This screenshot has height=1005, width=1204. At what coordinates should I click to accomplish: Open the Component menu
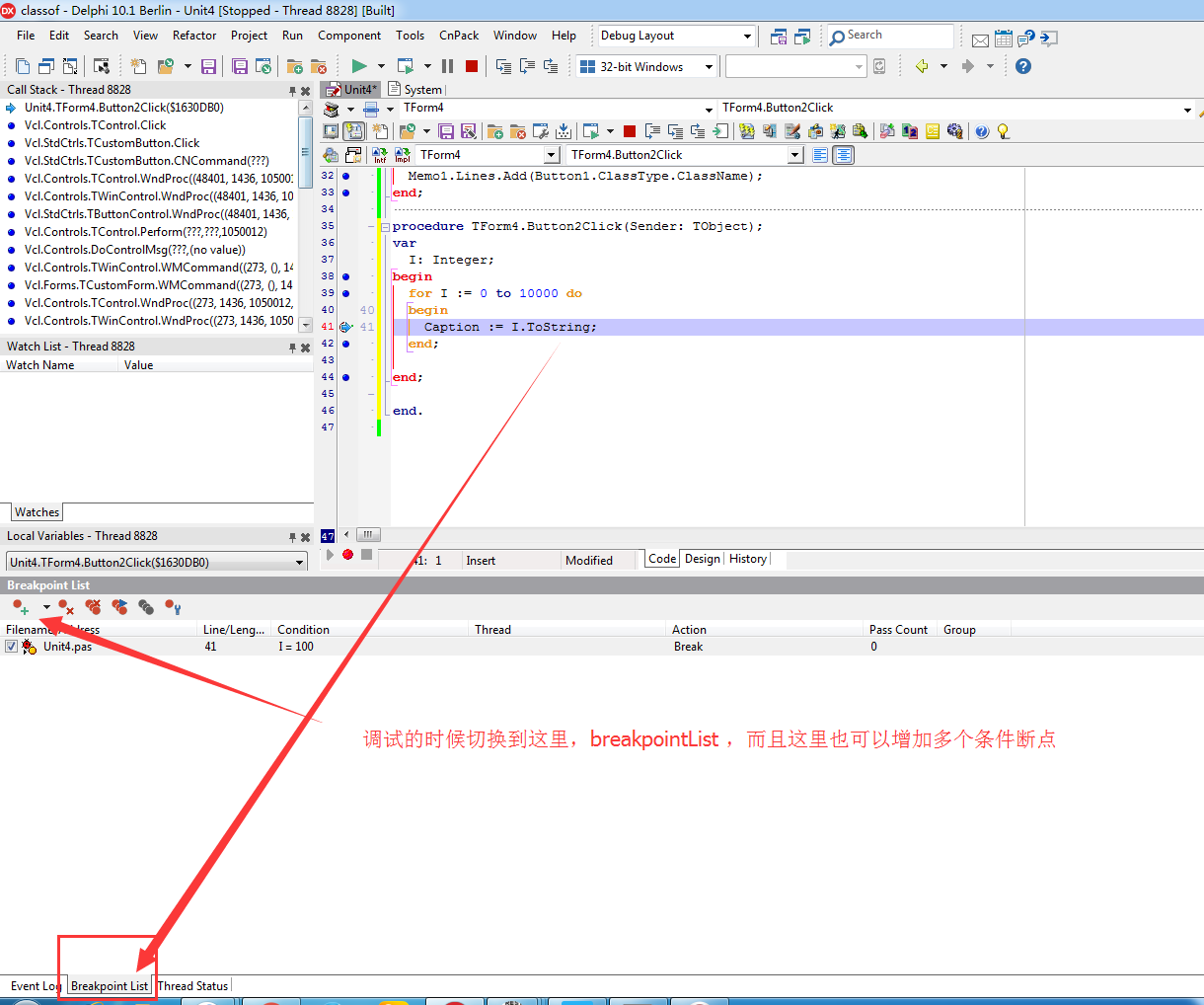pos(349,36)
